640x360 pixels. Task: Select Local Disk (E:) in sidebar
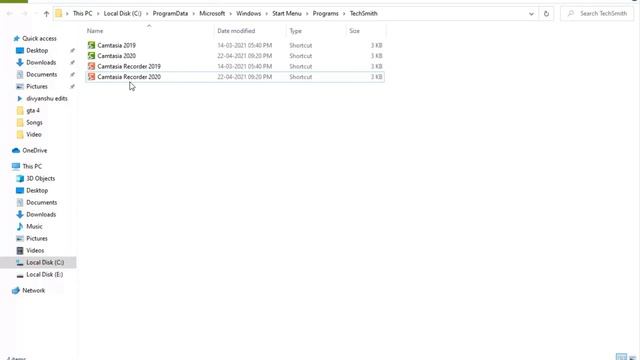pos(44,274)
